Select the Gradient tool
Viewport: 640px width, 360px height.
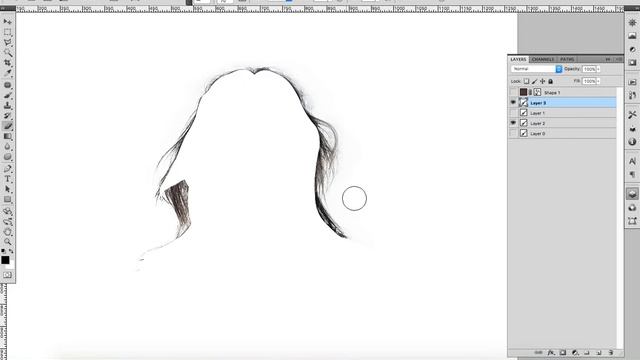click(7, 136)
